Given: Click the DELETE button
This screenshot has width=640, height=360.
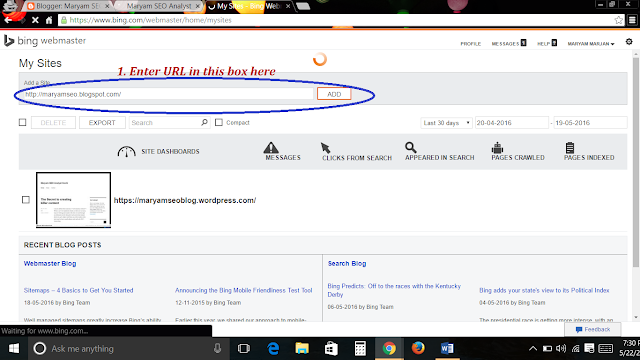Looking at the screenshot, I should click(x=53, y=123).
